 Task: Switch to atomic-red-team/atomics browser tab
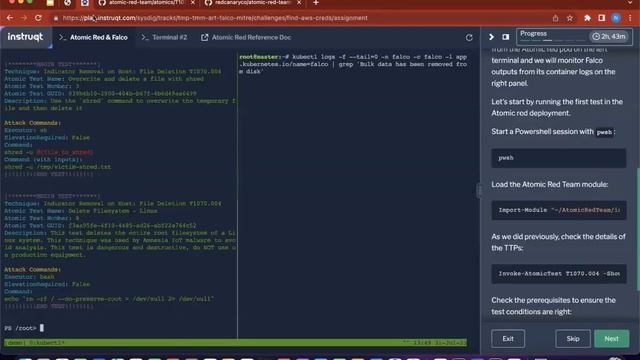pos(146,3)
